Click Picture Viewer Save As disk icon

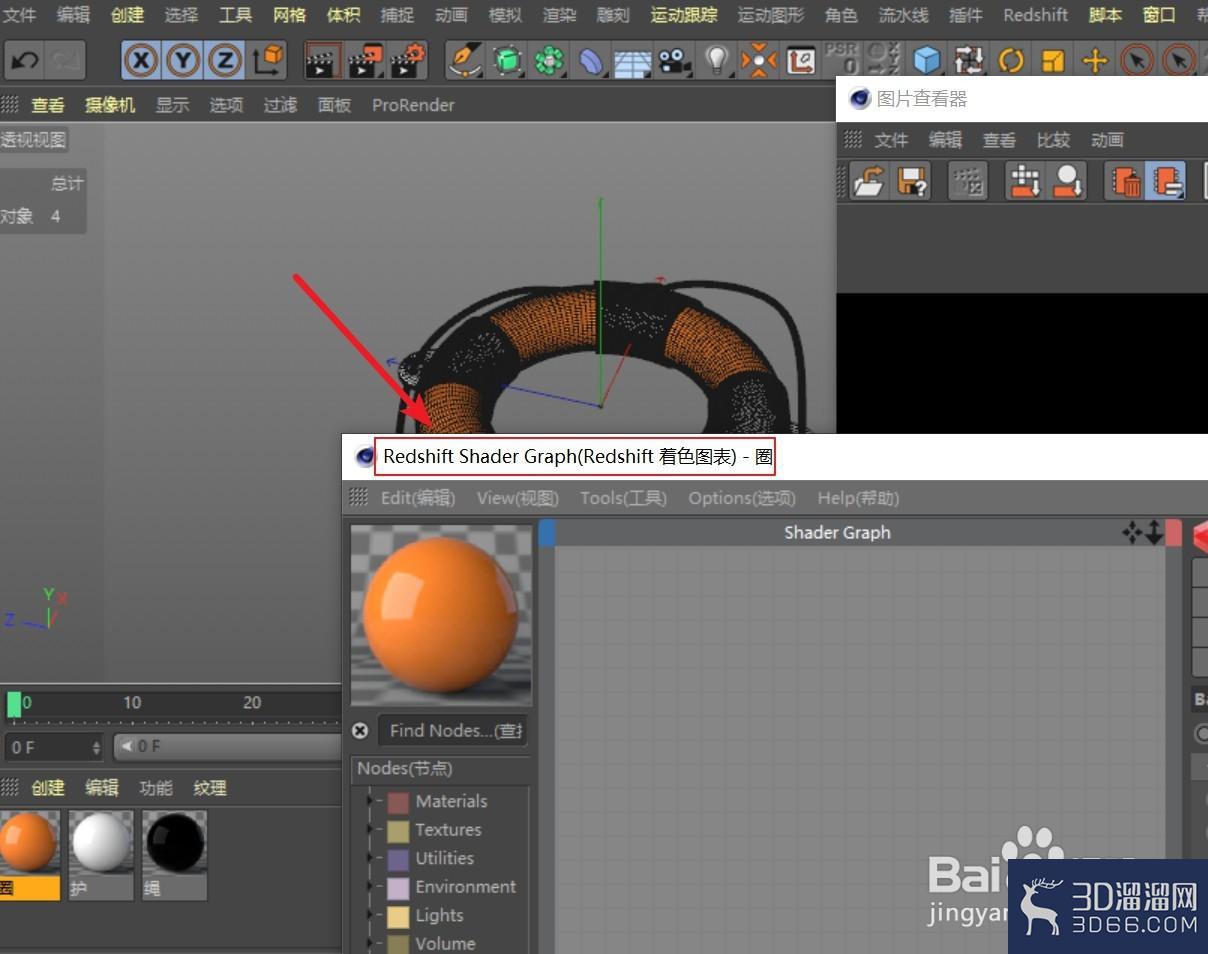click(911, 181)
